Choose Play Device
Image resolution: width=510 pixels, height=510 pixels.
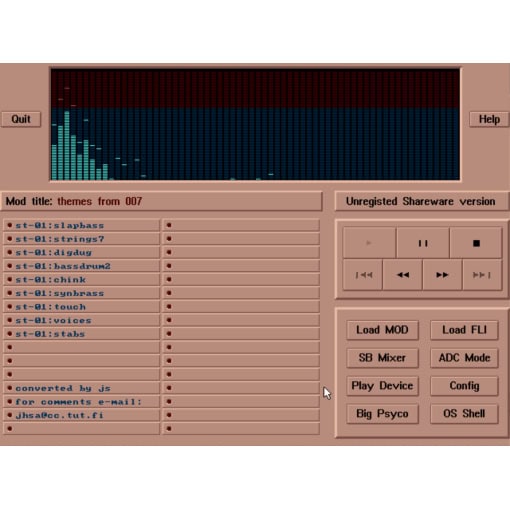pos(382,386)
